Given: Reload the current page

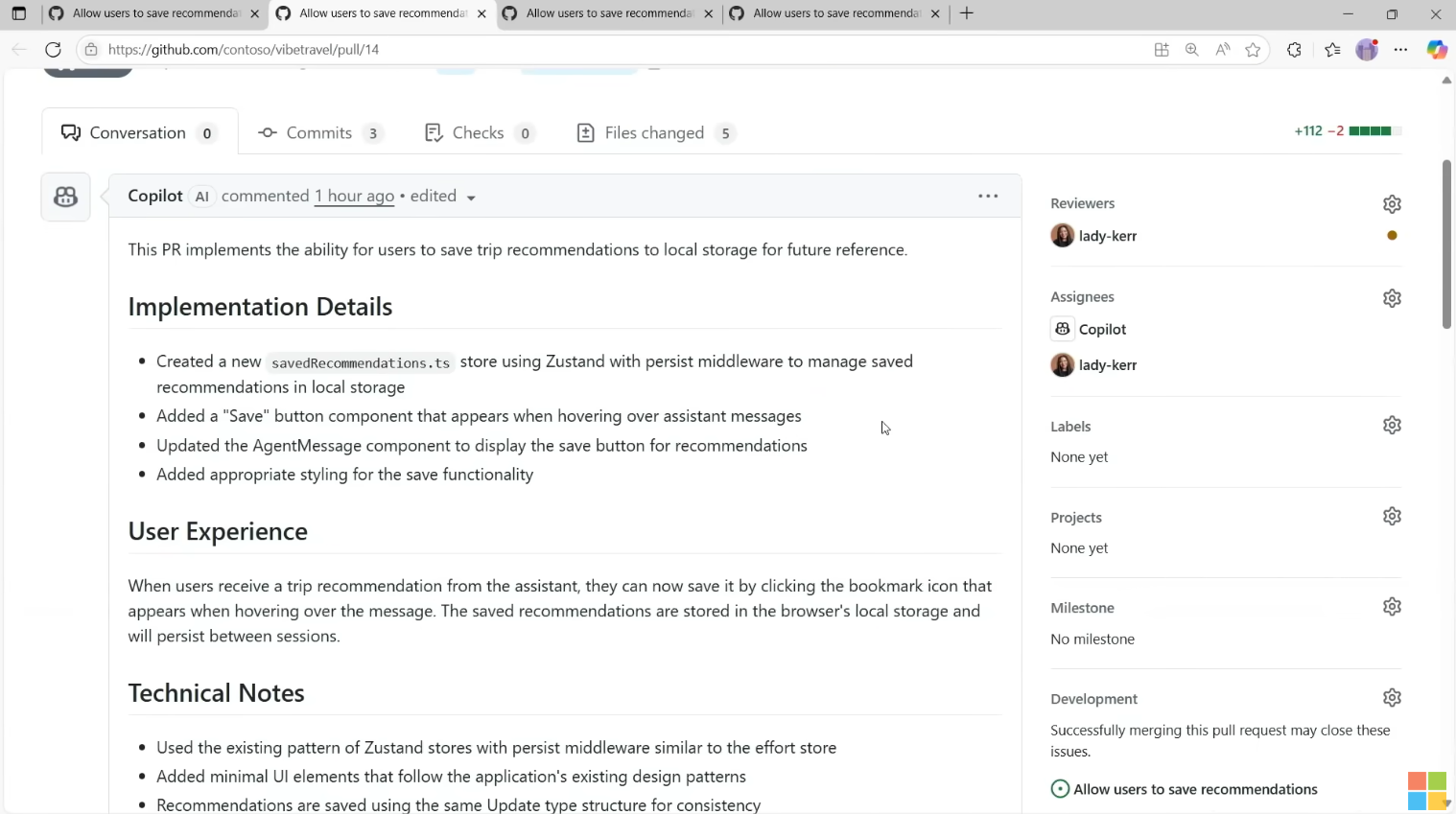Looking at the screenshot, I should [x=54, y=50].
